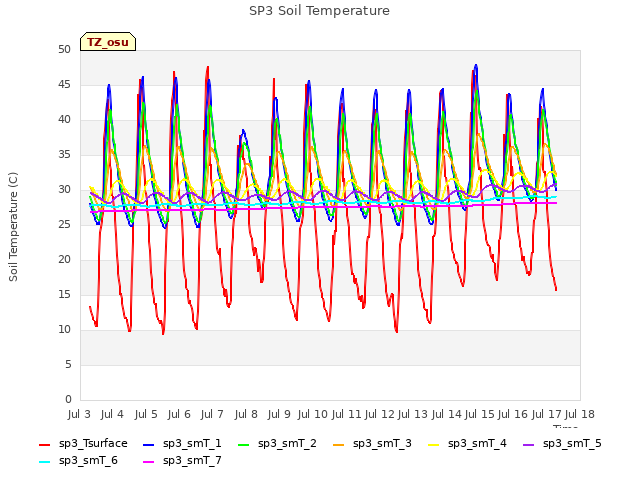This screenshot has height=480, width=640.
Task: Click the Jul 10 x-axis tick label
Action: (313, 414)
